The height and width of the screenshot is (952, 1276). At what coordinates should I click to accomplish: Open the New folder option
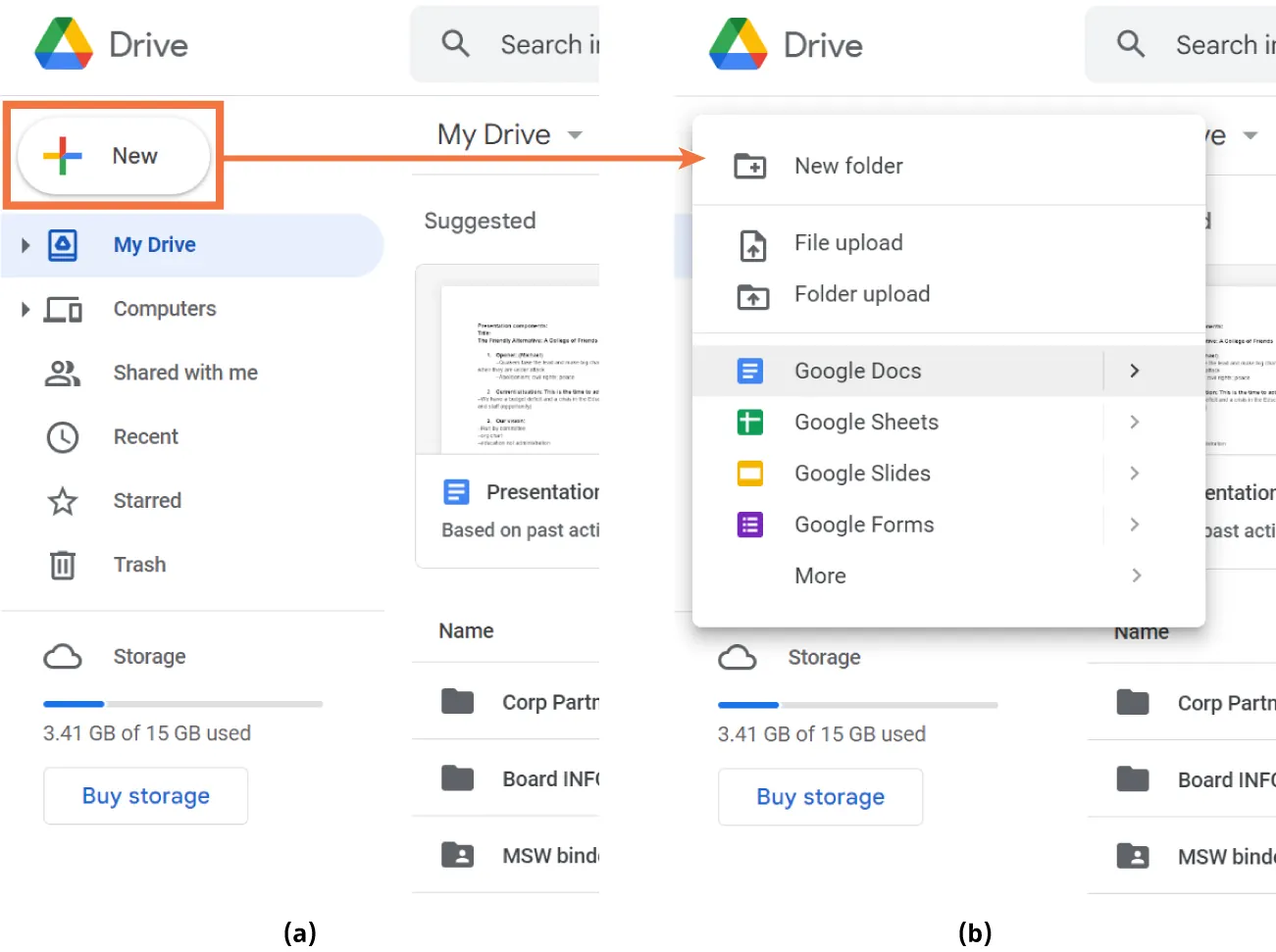pos(847,165)
